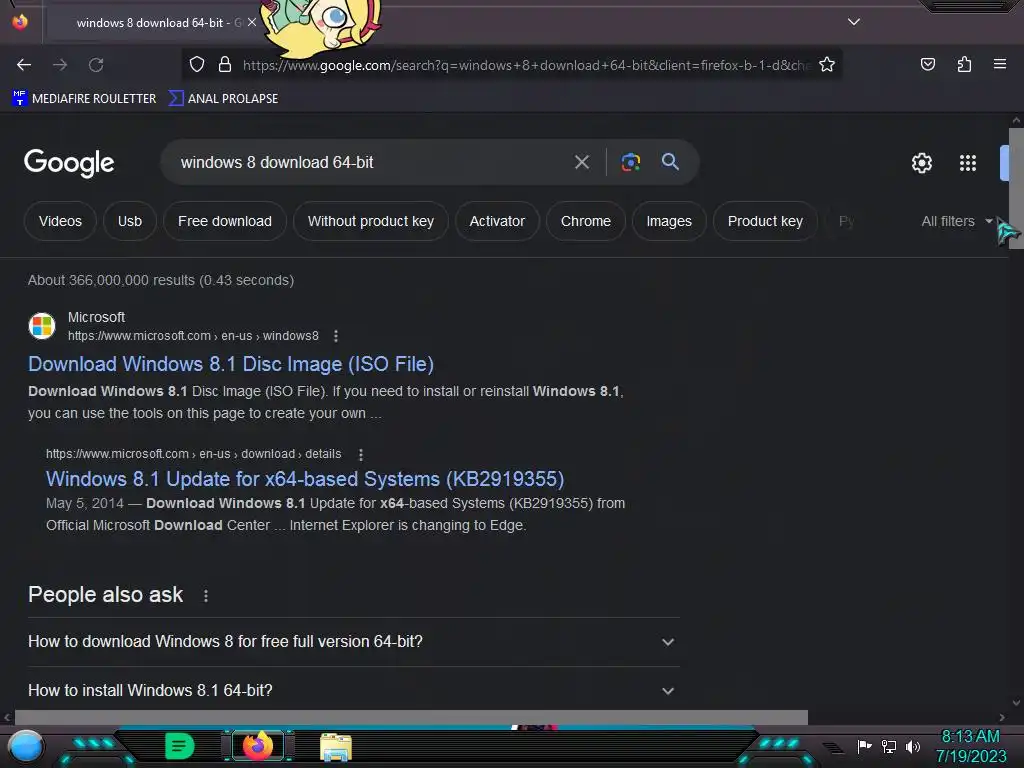The height and width of the screenshot is (768, 1024).
Task: Select the Chrome filter chip
Action: click(x=586, y=221)
